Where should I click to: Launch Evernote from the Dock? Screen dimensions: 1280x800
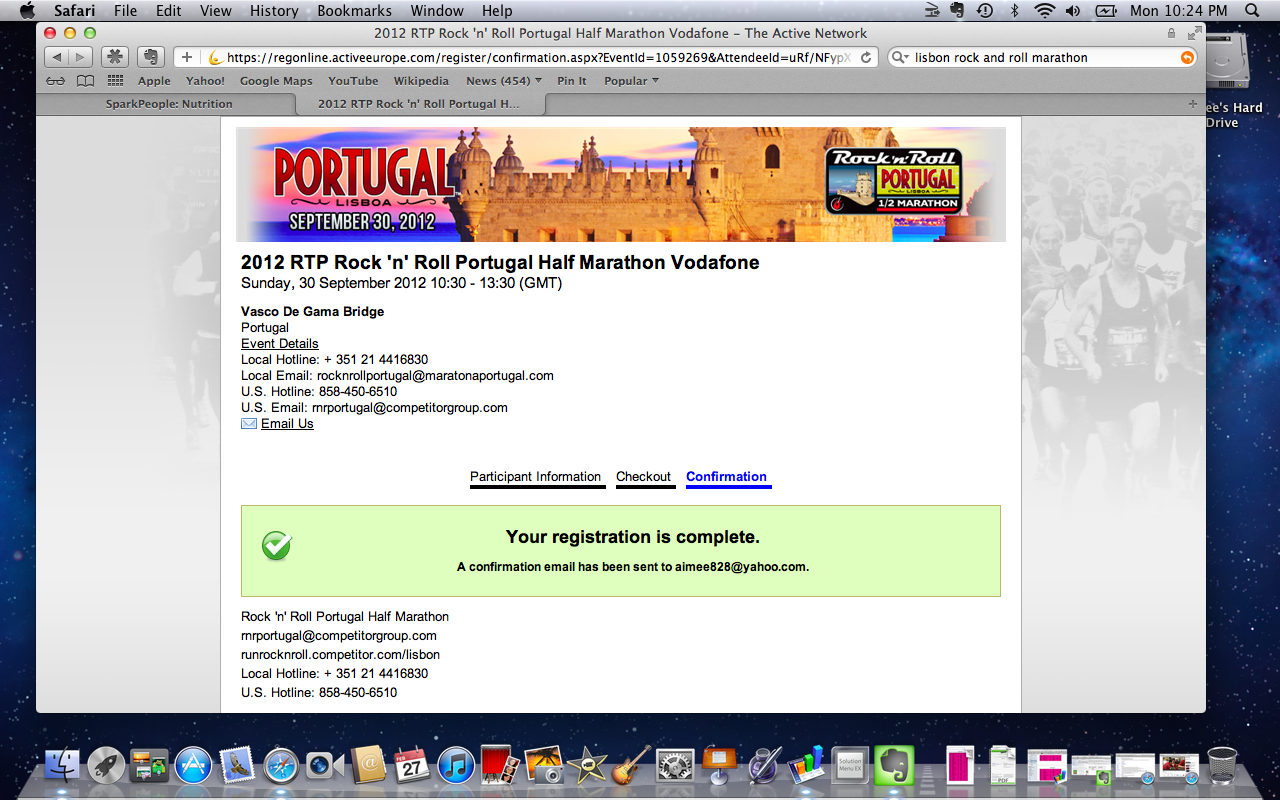pos(895,766)
